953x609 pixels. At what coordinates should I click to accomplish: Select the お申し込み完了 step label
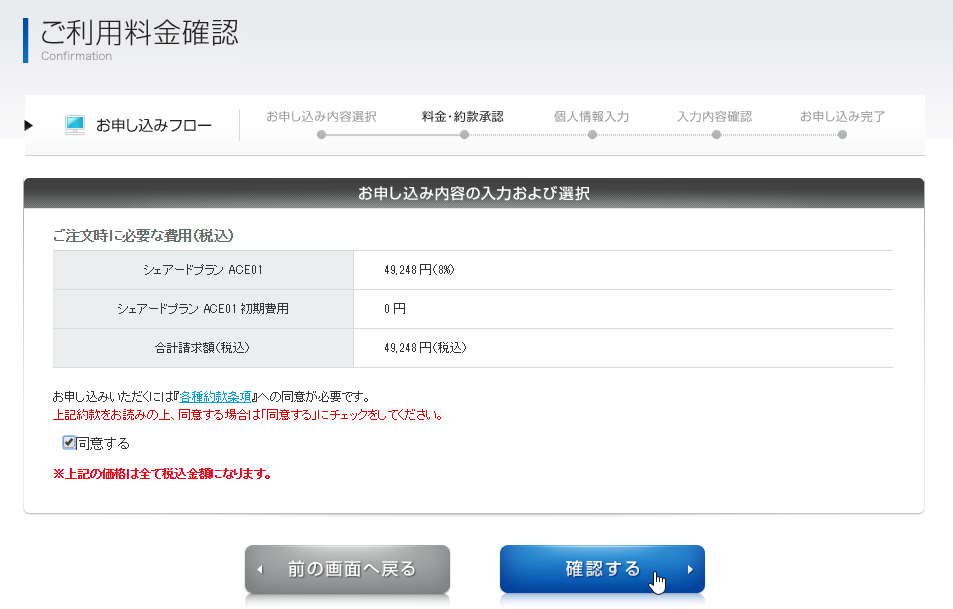coord(842,116)
